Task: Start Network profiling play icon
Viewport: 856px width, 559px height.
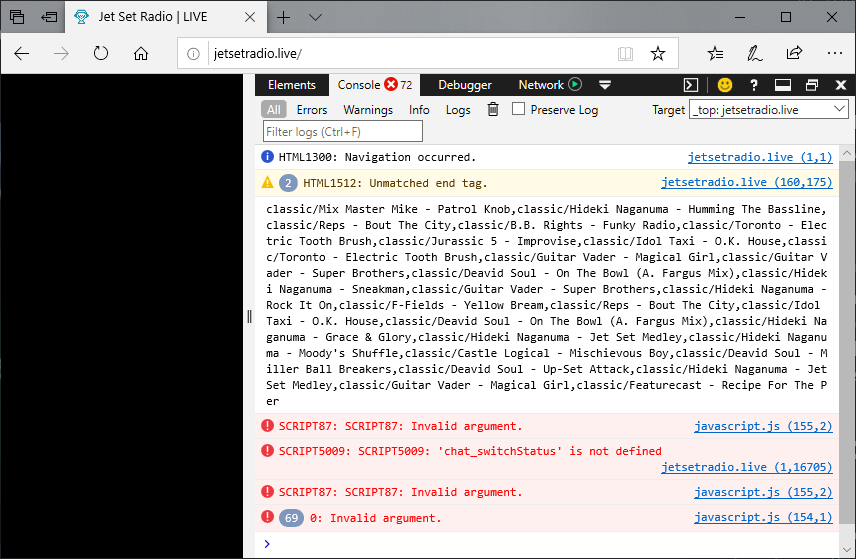Action: pyautogui.click(x=575, y=84)
